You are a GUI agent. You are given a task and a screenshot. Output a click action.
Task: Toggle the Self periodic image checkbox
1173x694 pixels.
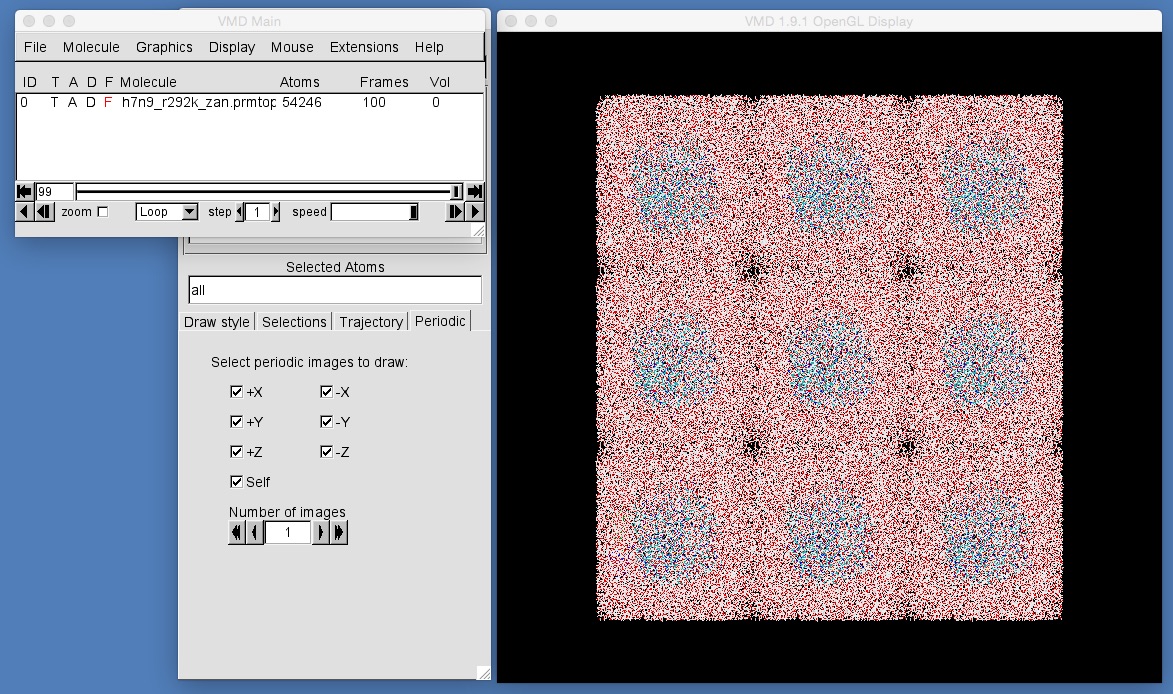pos(236,482)
